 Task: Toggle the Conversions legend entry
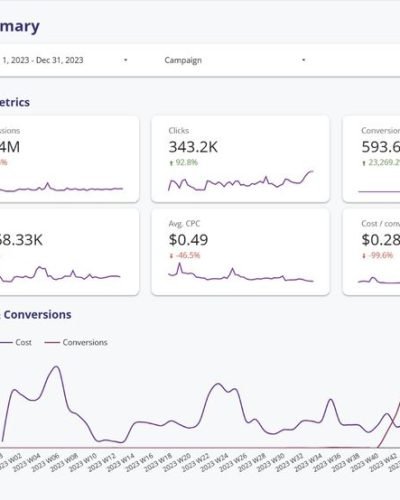[x=76, y=342]
